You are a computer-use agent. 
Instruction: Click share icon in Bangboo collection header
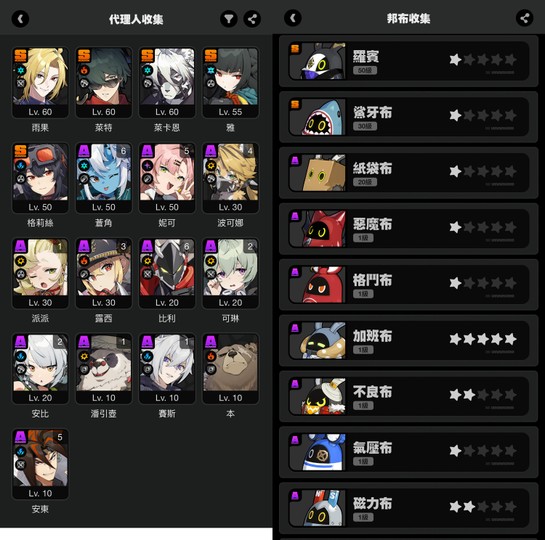(x=524, y=18)
